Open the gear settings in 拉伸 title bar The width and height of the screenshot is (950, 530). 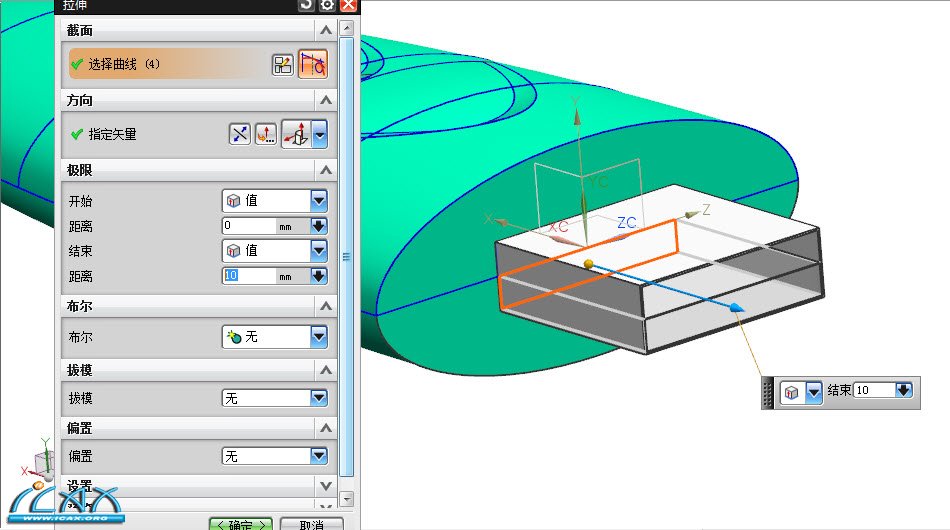[x=327, y=5]
